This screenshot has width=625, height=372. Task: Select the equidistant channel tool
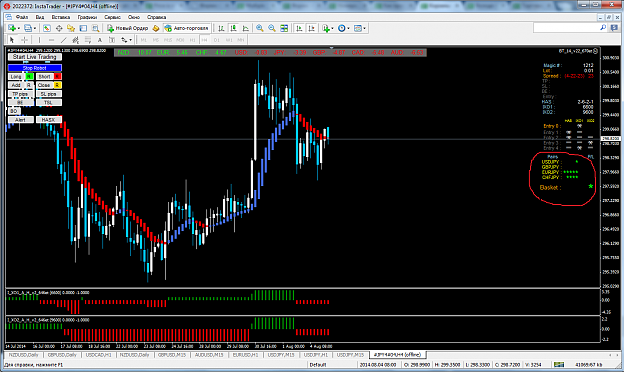[75, 40]
